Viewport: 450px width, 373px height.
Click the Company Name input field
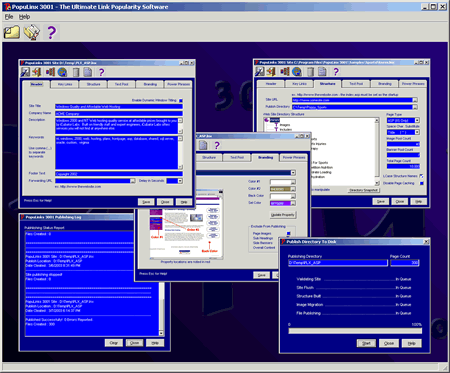(119, 114)
